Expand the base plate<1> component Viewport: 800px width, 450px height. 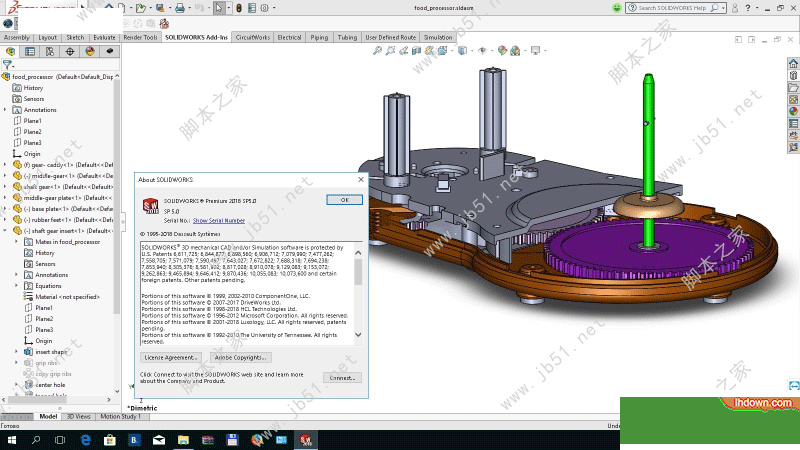point(5,209)
